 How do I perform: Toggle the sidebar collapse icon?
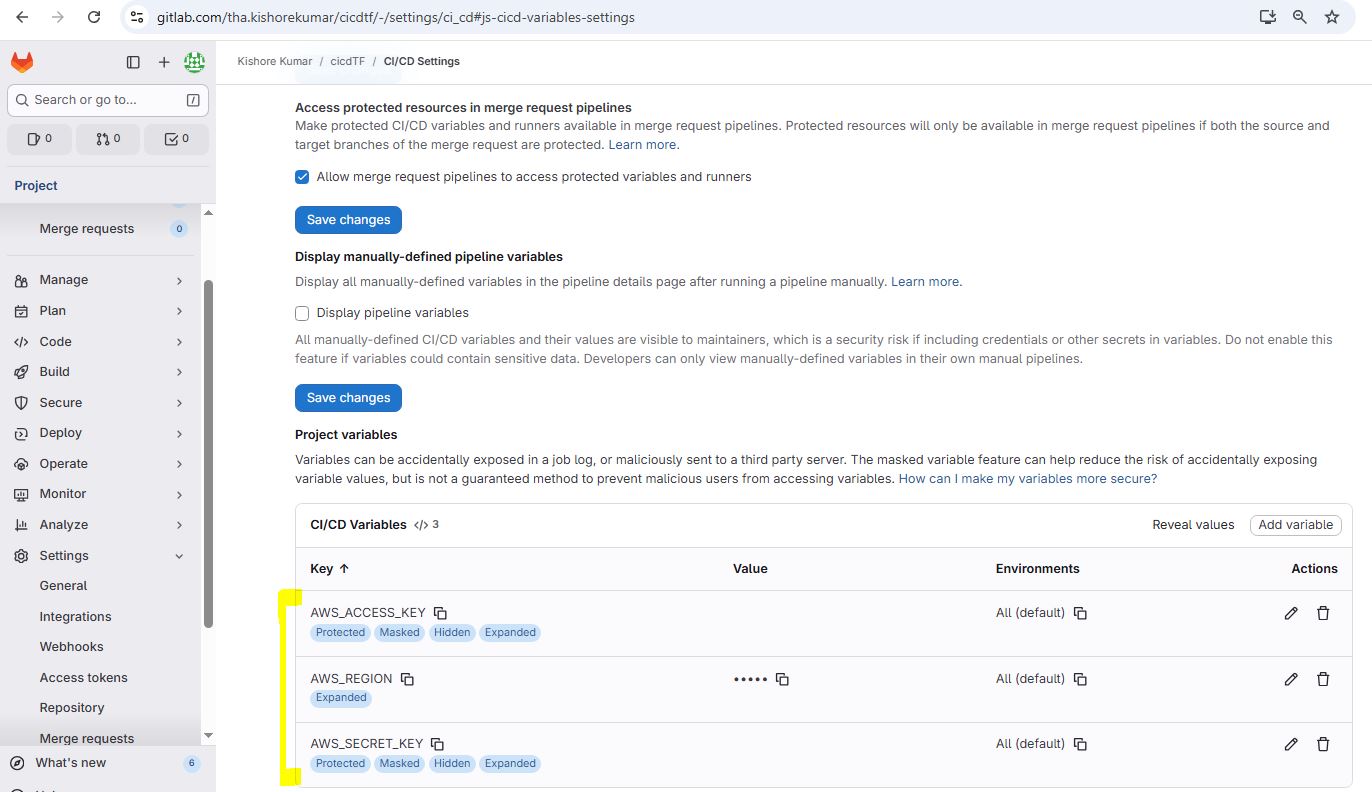(x=133, y=62)
